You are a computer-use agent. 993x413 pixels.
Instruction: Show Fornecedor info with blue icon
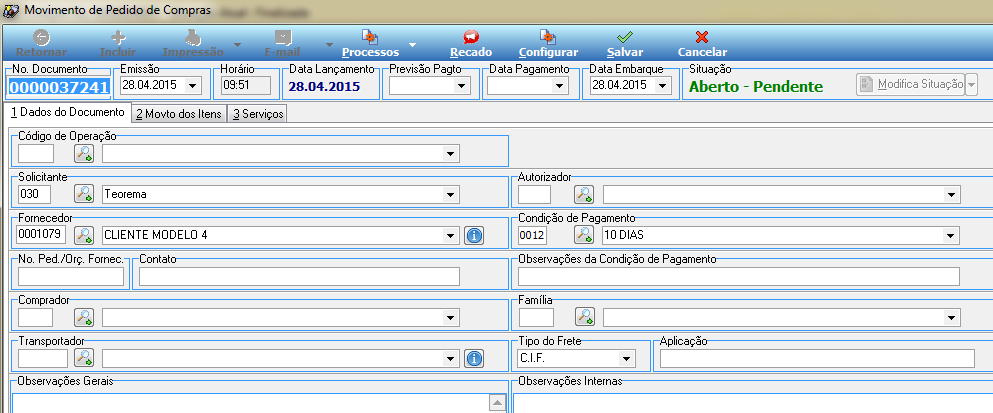pyautogui.click(x=474, y=235)
